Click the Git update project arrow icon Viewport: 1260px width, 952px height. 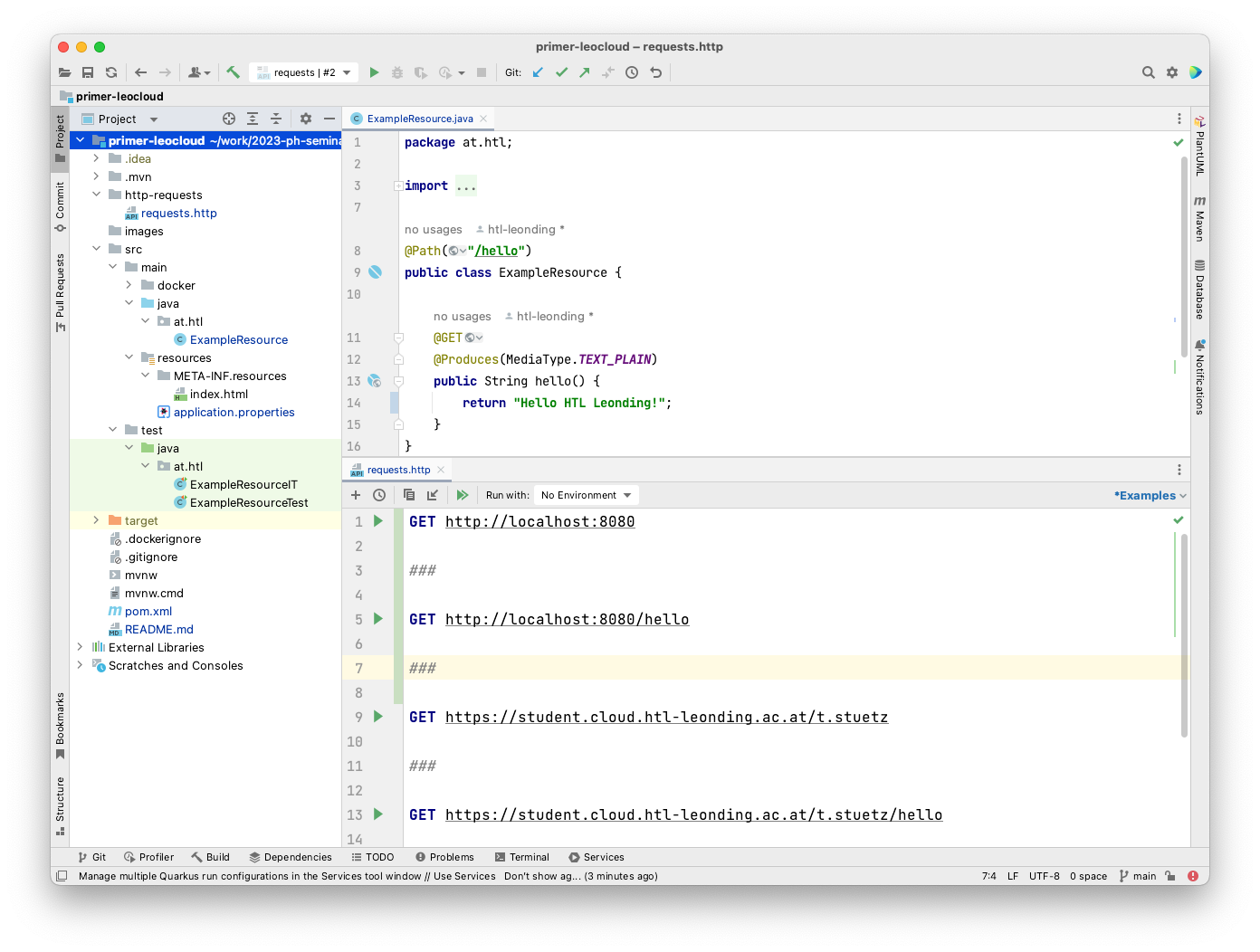click(538, 72)
